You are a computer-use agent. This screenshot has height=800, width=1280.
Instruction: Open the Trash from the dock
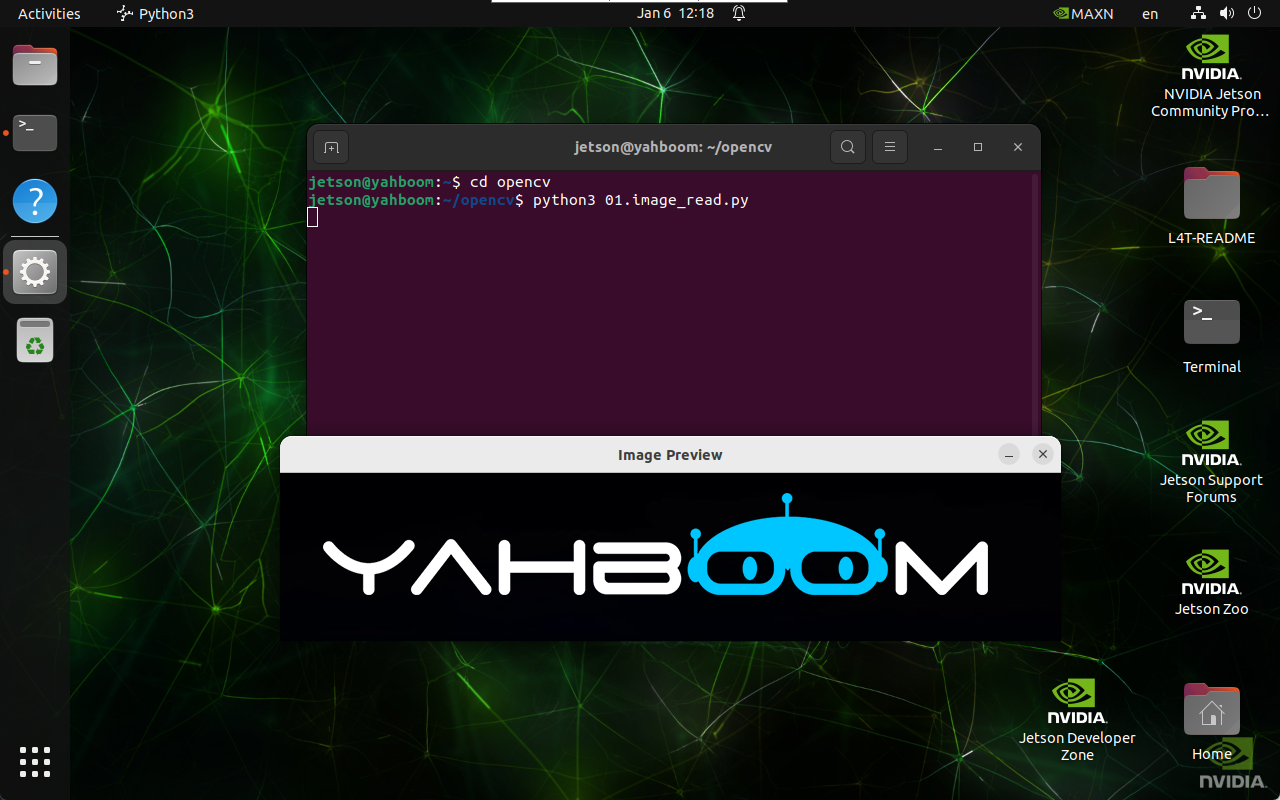35,340
